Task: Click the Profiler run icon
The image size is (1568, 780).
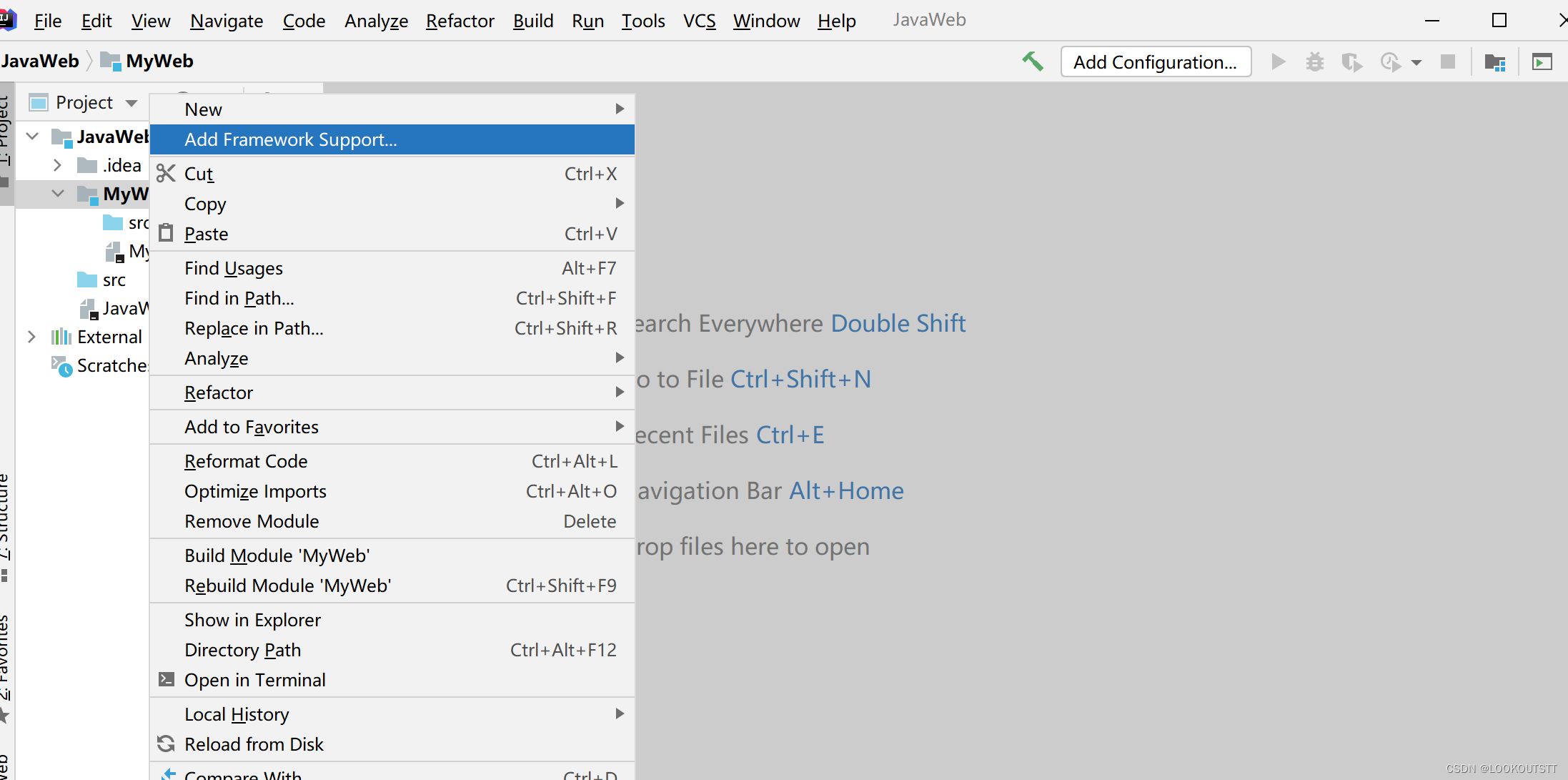Action: pyautogui.click(x=1390, y=62)
